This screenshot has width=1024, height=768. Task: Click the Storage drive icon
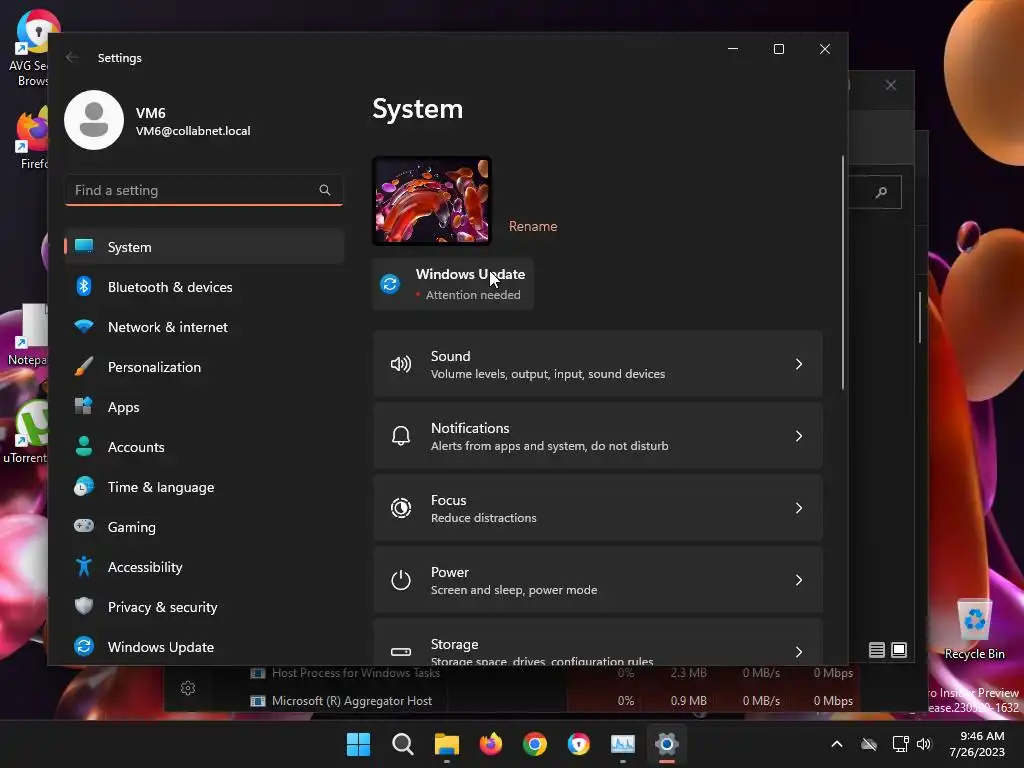pyautogui.click(x=401, y=652)
